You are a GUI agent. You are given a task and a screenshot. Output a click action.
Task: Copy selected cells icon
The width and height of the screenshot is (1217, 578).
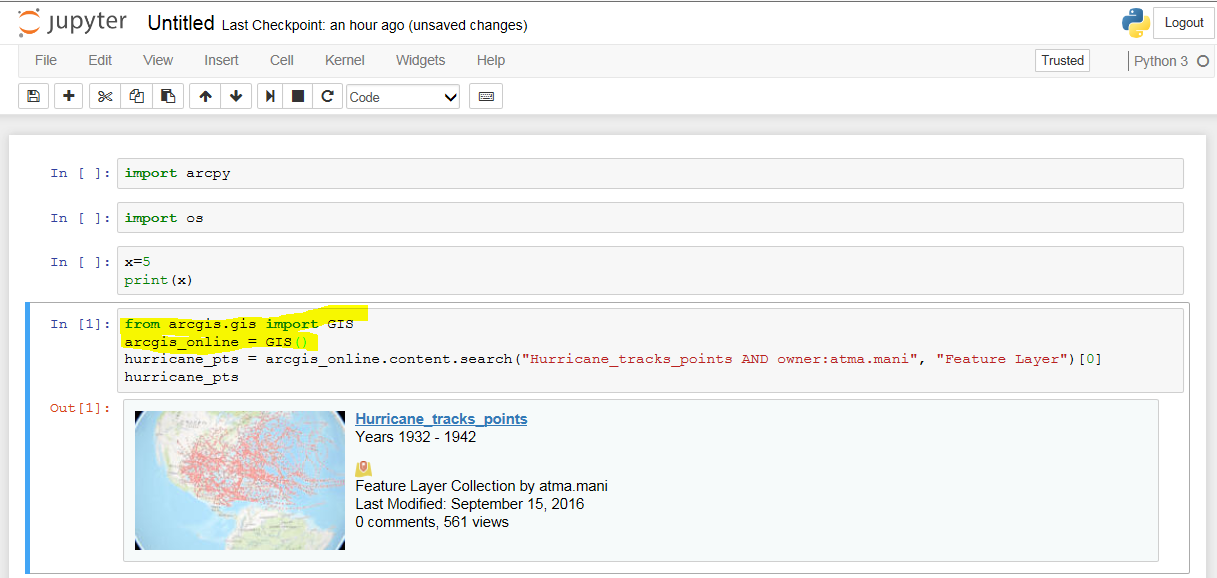click(x=136, y=96)
